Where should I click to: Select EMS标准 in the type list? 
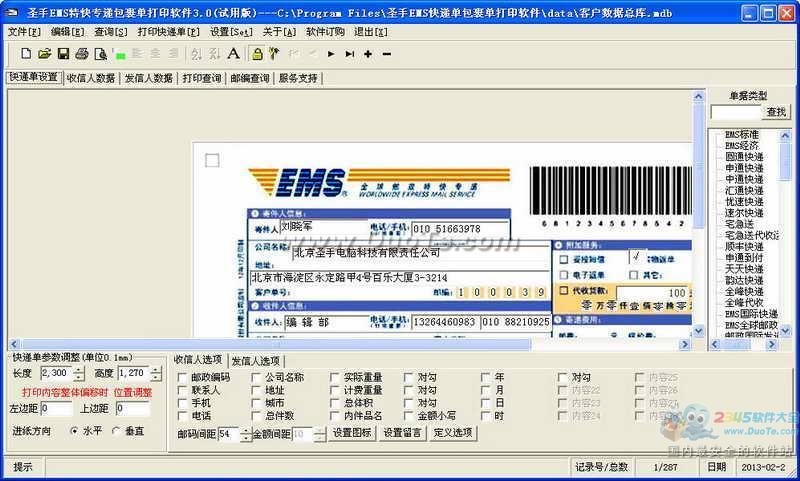[742, 135]
